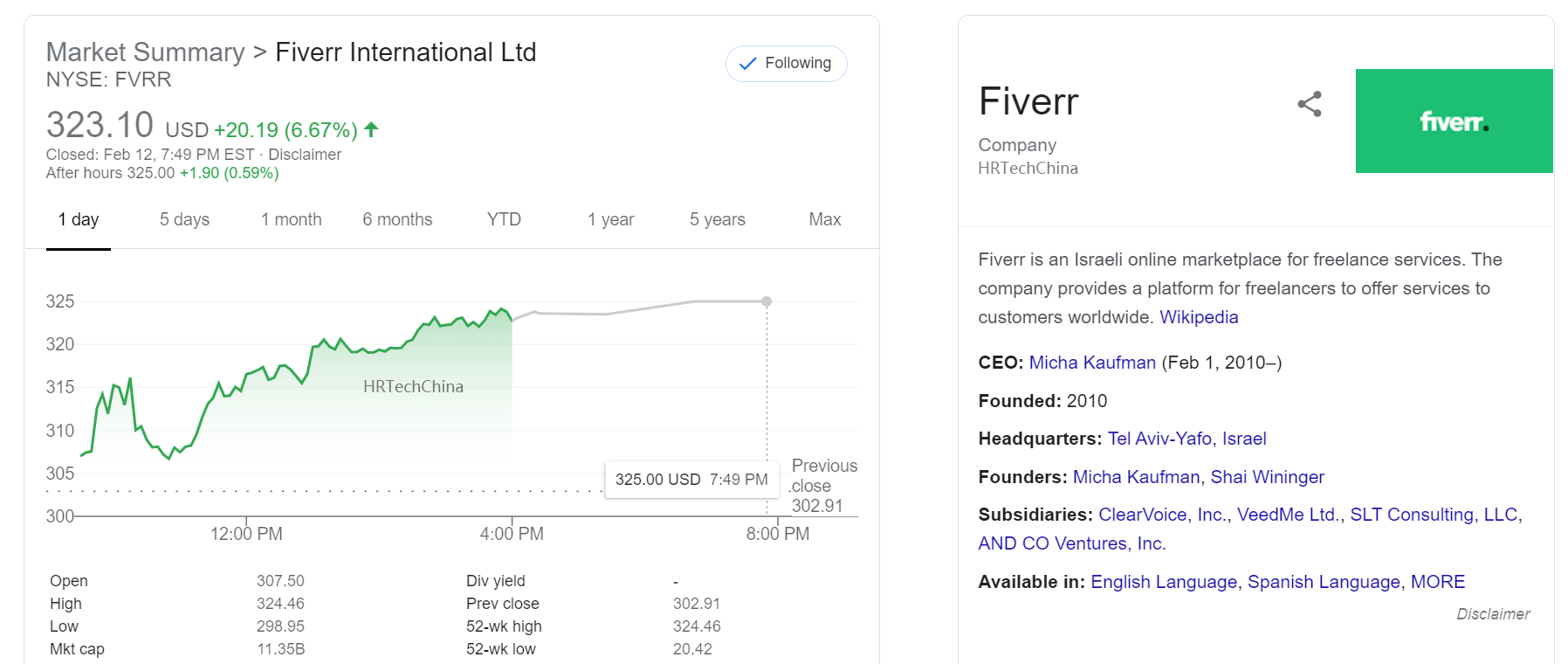Image resolution: width=1568 pixels, height=664 pixels.
Task: Open the Micha Kaufman CEO link
Action: [x=1091, y=363]
